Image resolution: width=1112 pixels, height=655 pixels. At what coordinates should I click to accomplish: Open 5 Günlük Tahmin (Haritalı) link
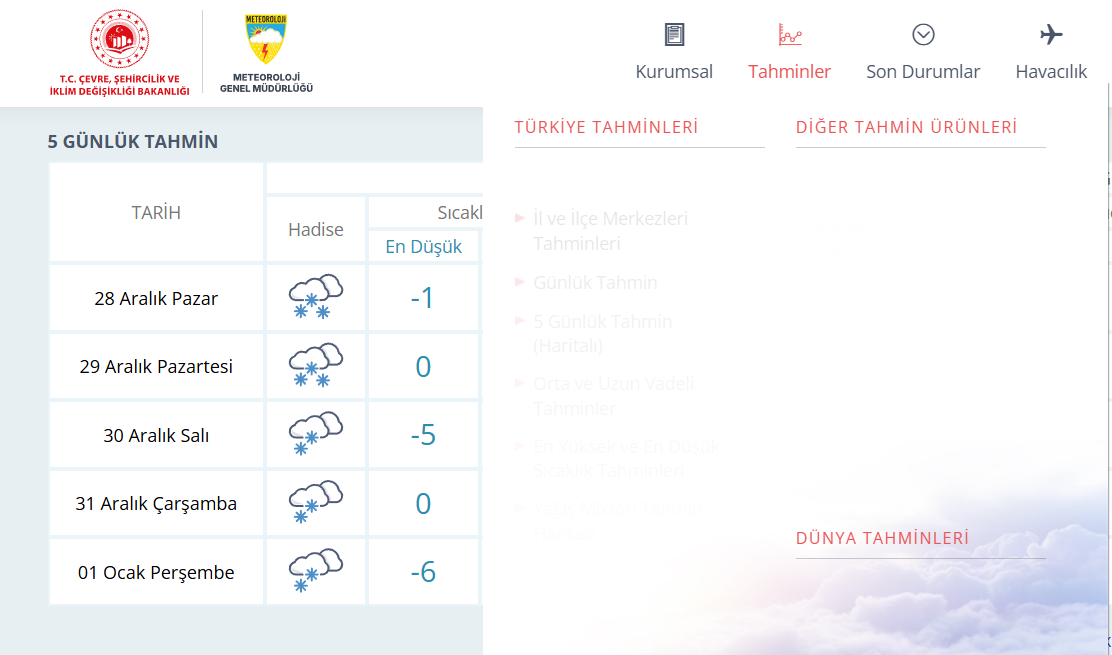[x=602, y=334]
